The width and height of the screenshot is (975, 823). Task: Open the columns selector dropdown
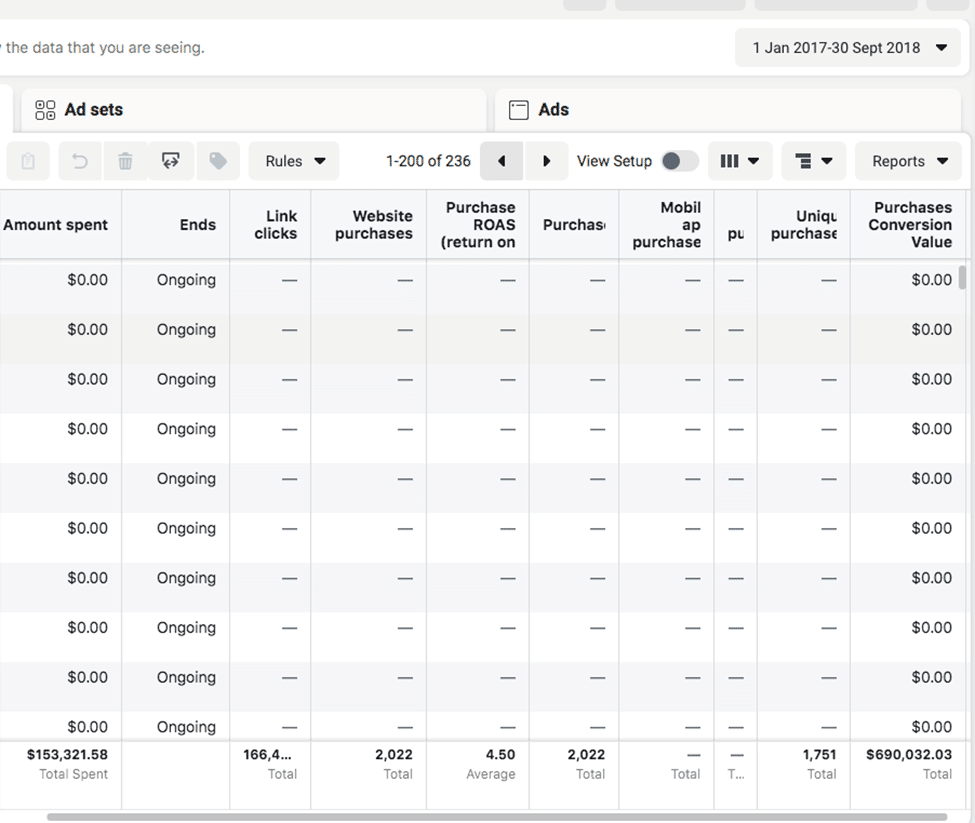[740, 162]
